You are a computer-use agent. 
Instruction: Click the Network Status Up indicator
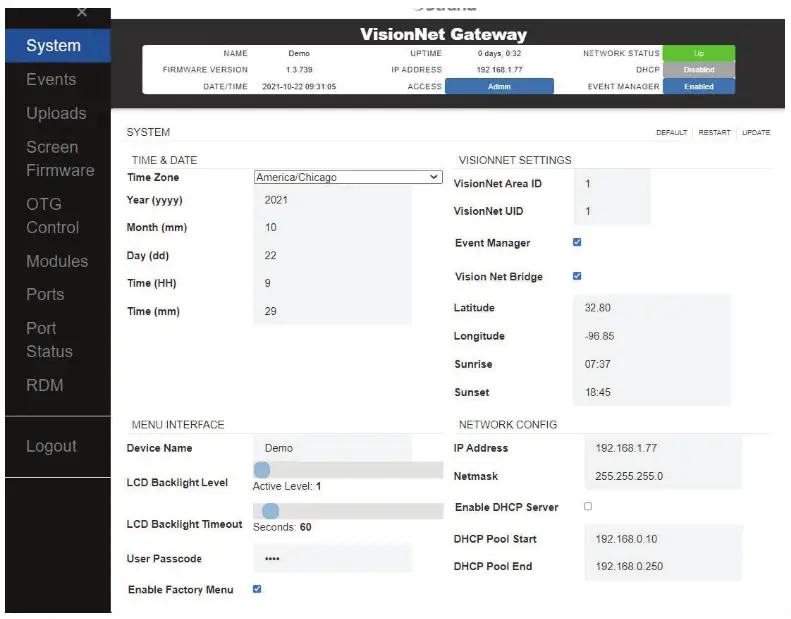tap(699, 53)
